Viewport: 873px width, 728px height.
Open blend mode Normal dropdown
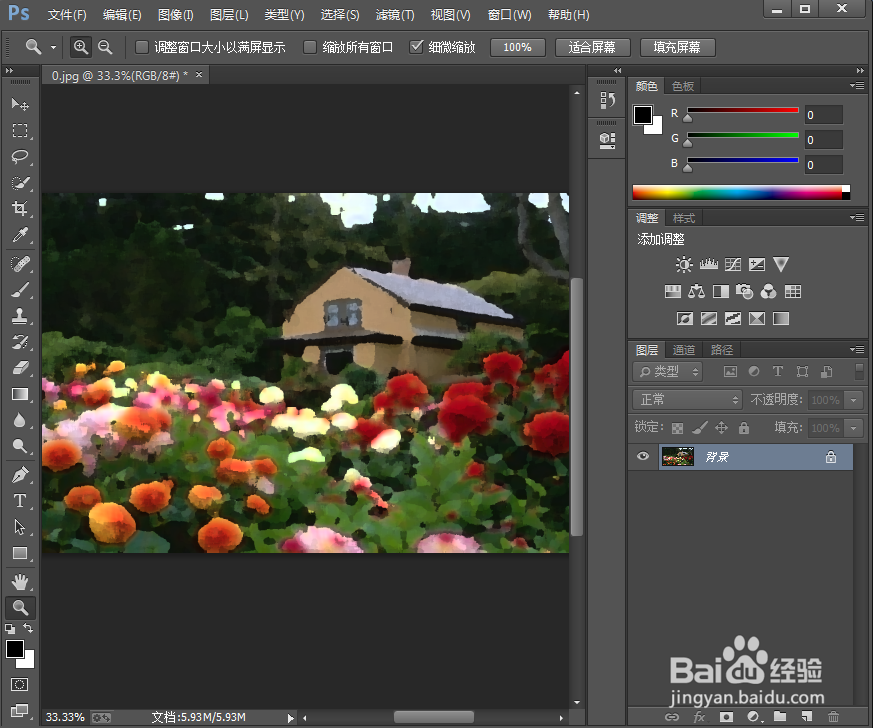pos(688,400)
